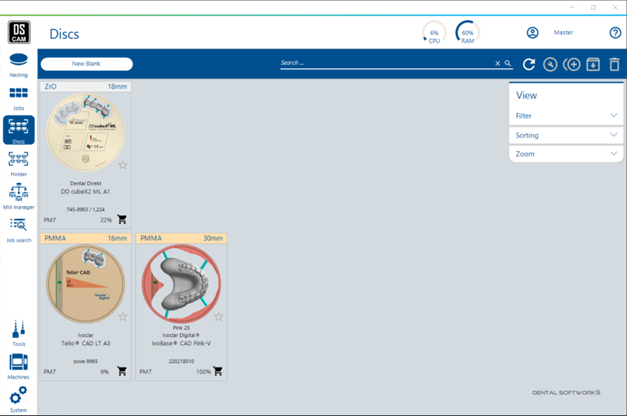Image resolution: width=627 pixels, height=416 pixels.
Task: Expand the Sorting options
Action: [565, 134]
